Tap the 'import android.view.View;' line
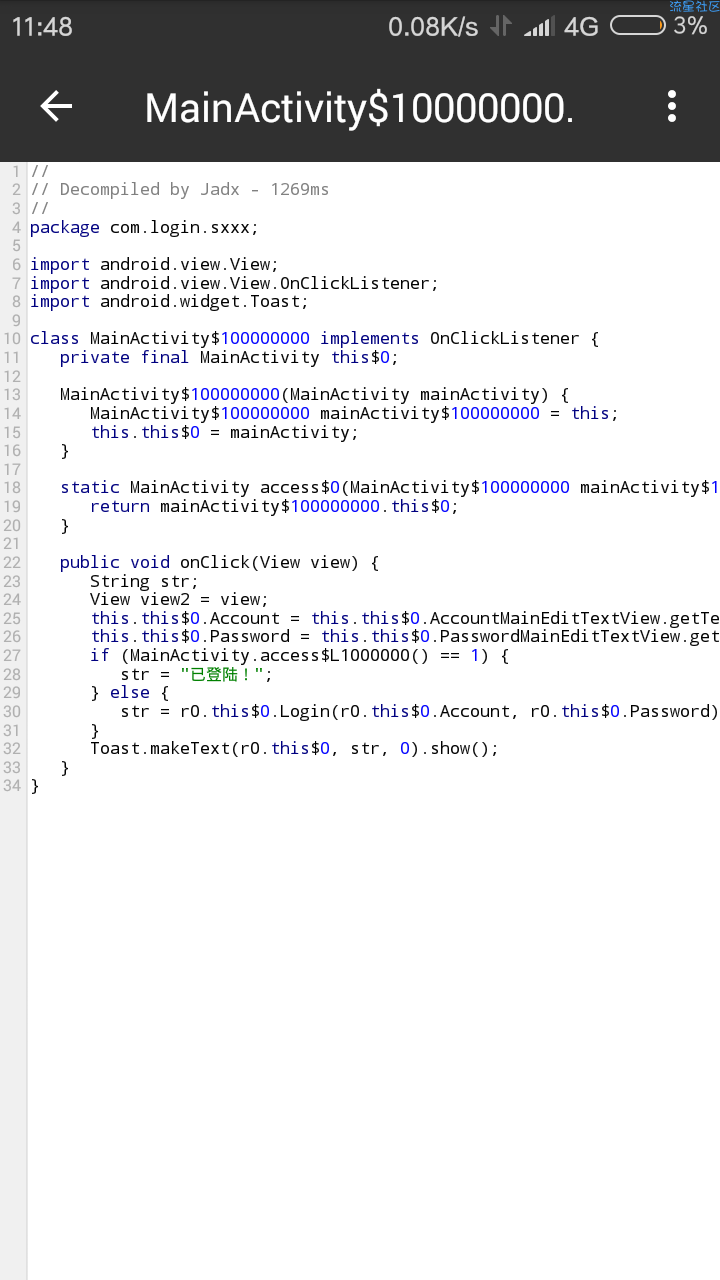The height and width of the screenshot is (1280, 720). tap(154, 265)
